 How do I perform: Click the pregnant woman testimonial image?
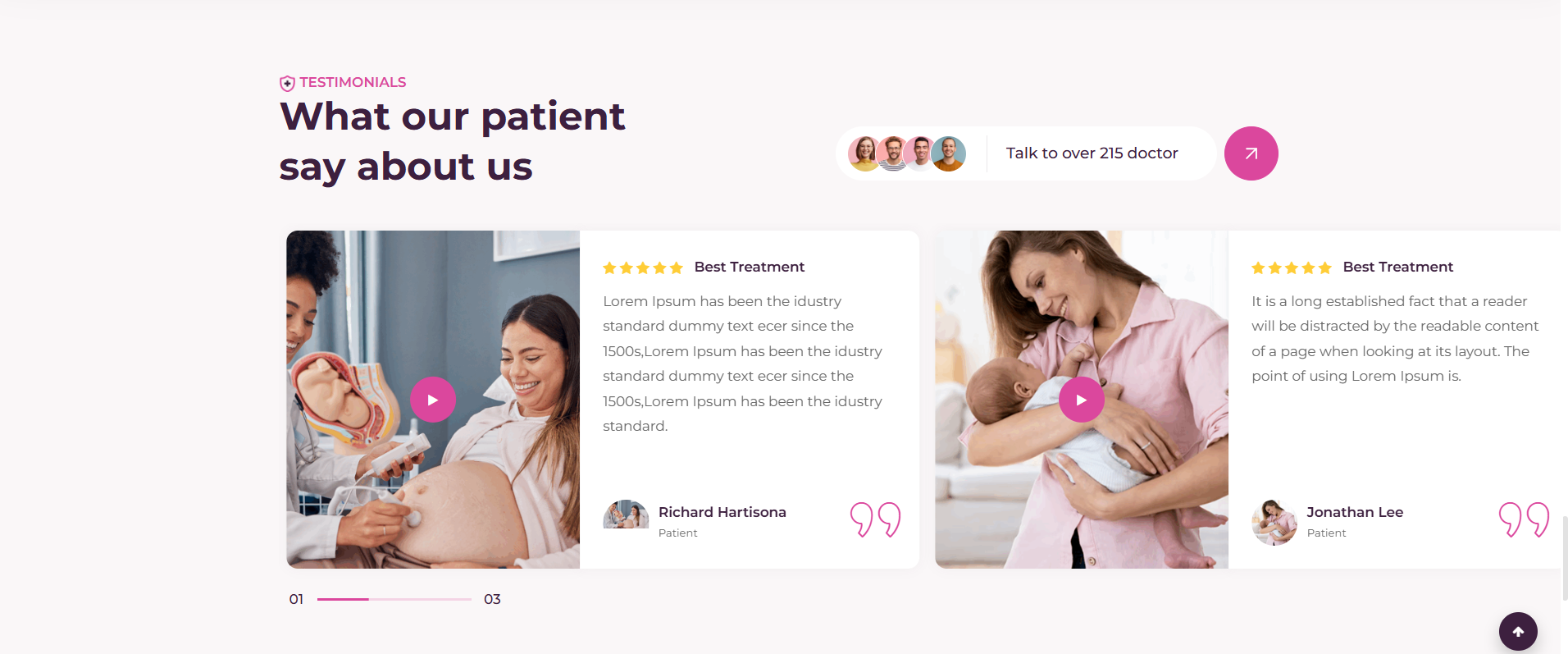click(x=433, y=400)
